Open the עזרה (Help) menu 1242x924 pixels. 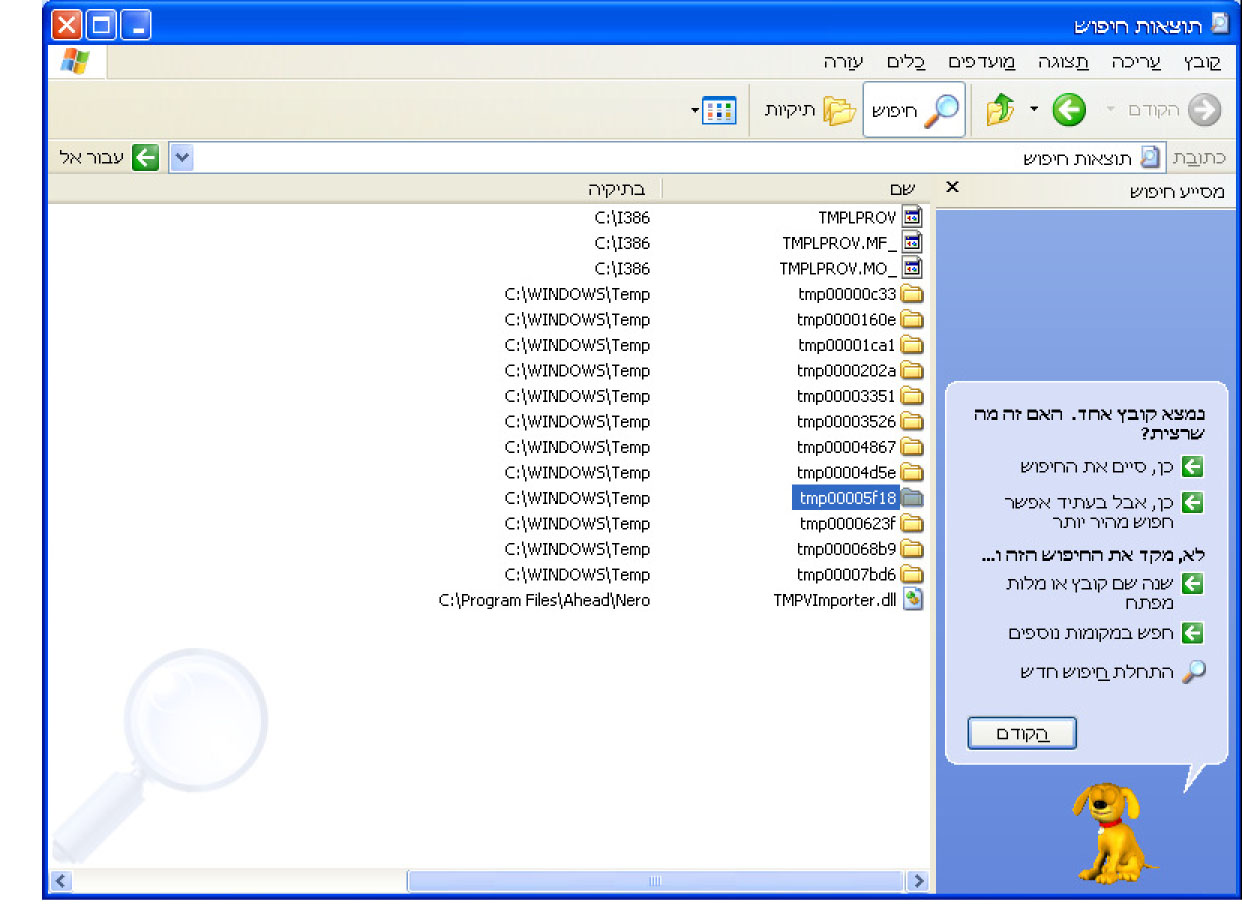pyautogui.click(x=843, y=62)
